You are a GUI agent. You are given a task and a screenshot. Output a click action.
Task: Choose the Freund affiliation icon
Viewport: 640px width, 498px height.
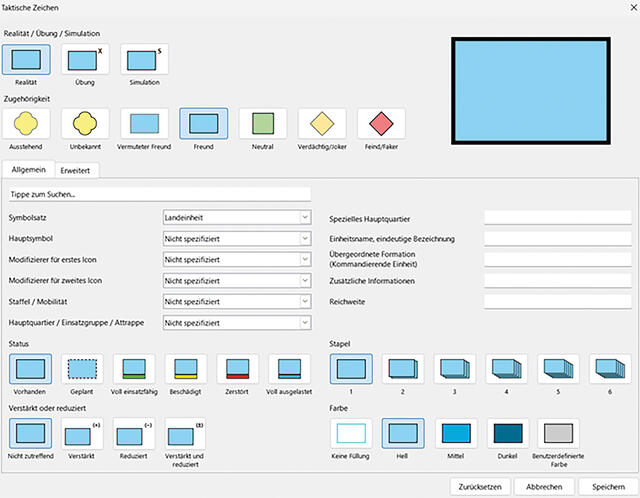(204, 123)
